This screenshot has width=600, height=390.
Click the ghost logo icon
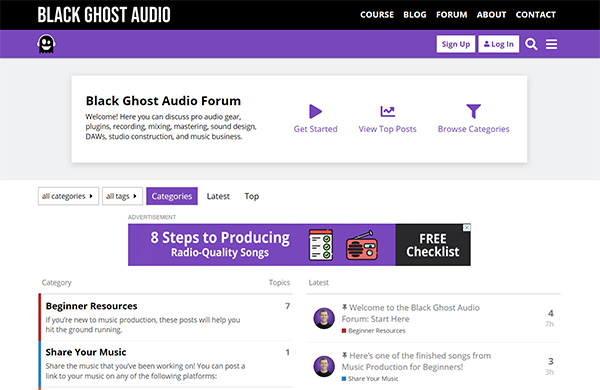[x=46, y=44]
